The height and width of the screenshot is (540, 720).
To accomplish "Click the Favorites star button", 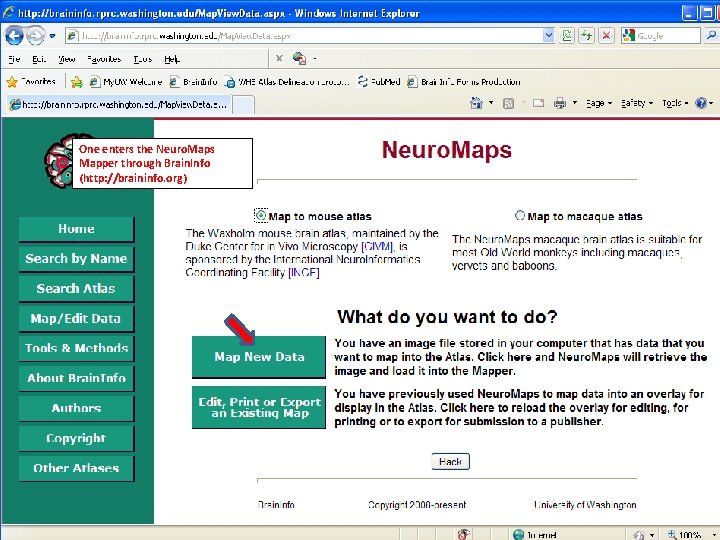I will pos(31,82).
